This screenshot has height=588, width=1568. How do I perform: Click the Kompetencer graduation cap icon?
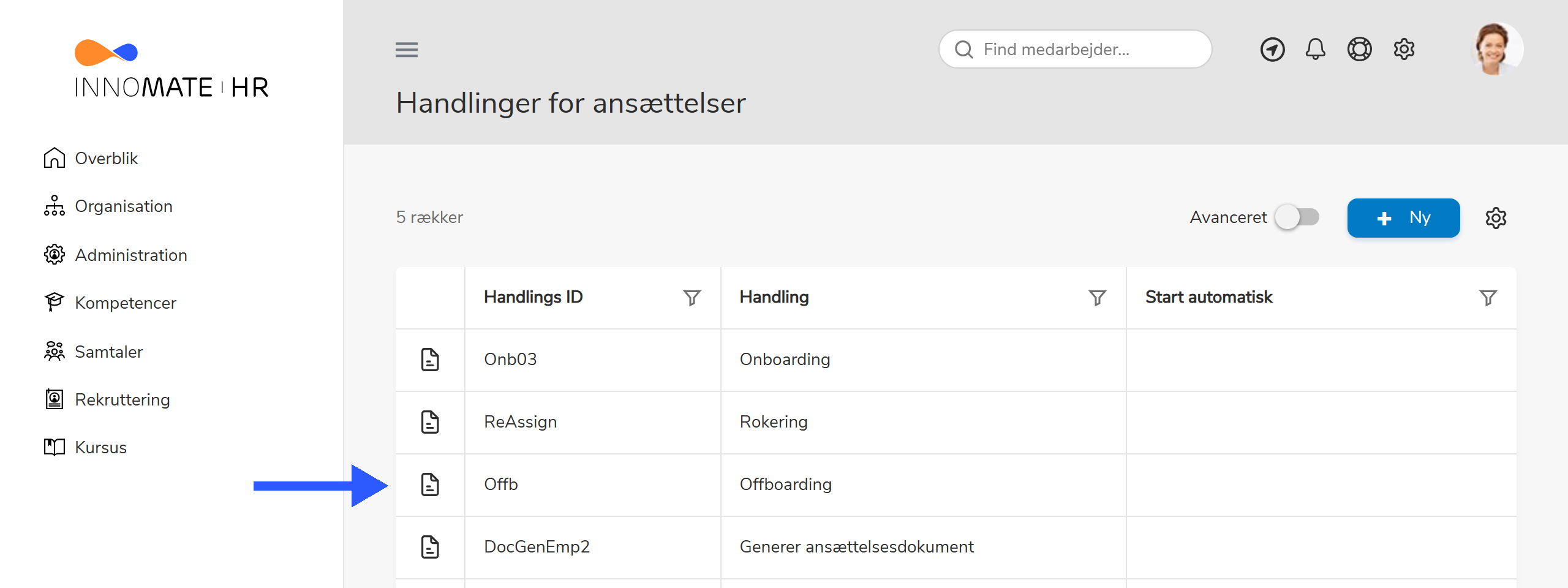point(55,302)
